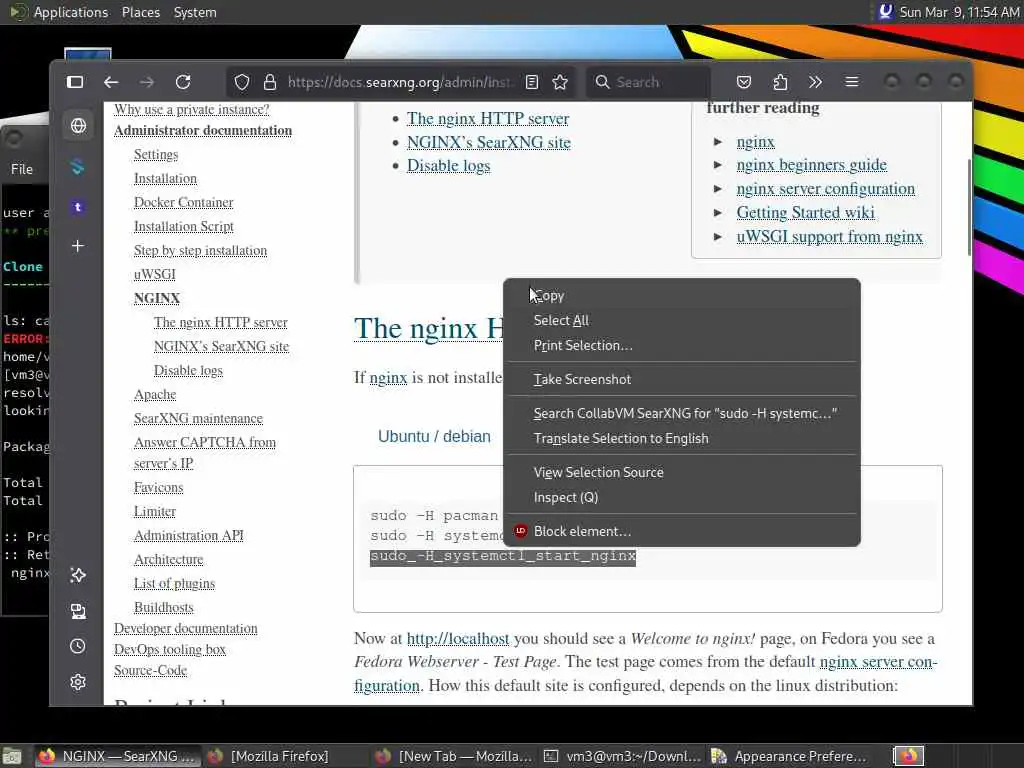
Task: Bookmark this page with the star icon
Action: (560, 82)
